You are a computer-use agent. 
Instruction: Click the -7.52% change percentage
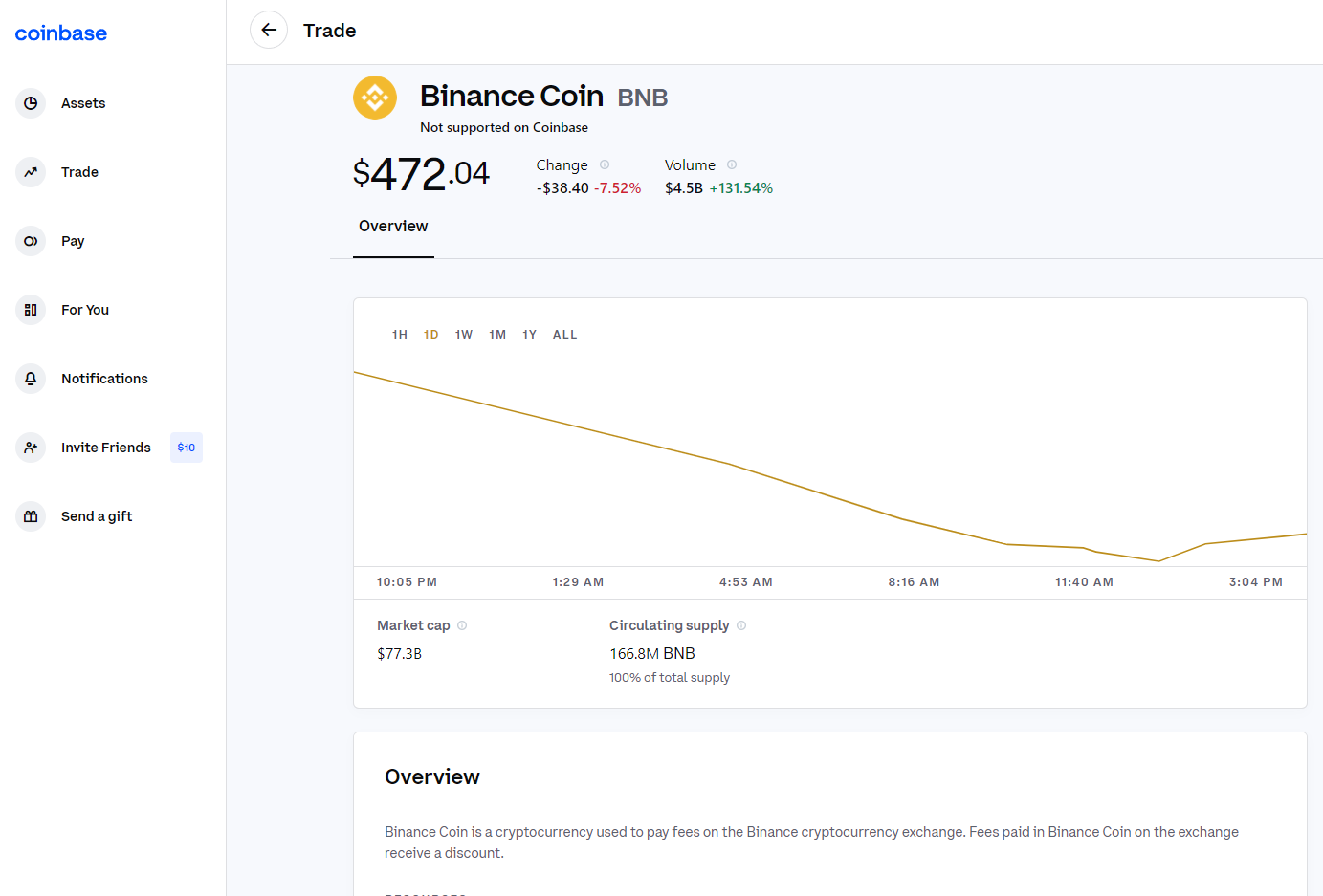coord(617,188)
